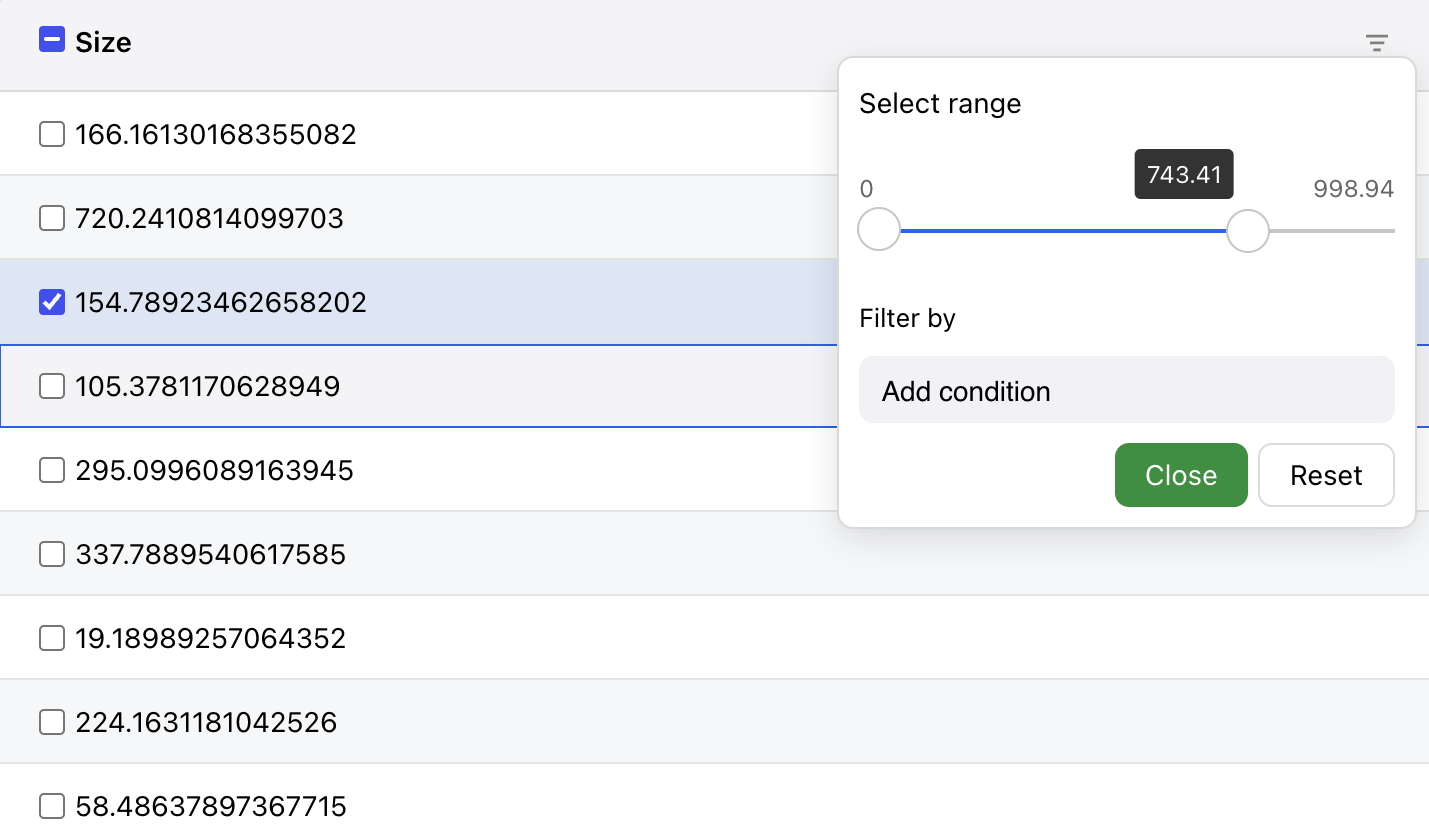Tick the checkbox for 337.7889540617585
Image resolution: width=1429 pixels, height=835 pixels.
pyautogui.click(x=51, y=553)
